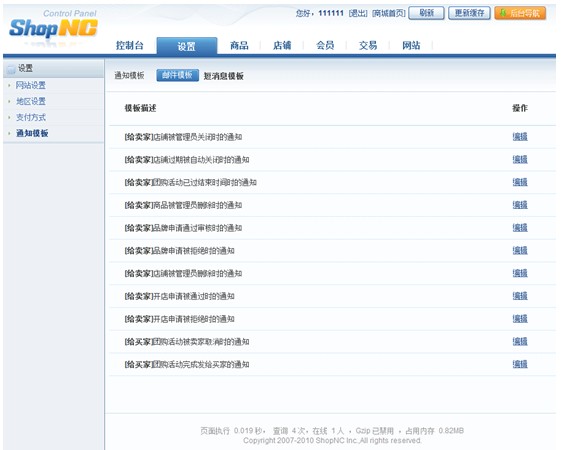The height and width of the screenshot is (450, 566).
Task: Open 支付方式 in the sidebar
Action: (x=31, y=117)
